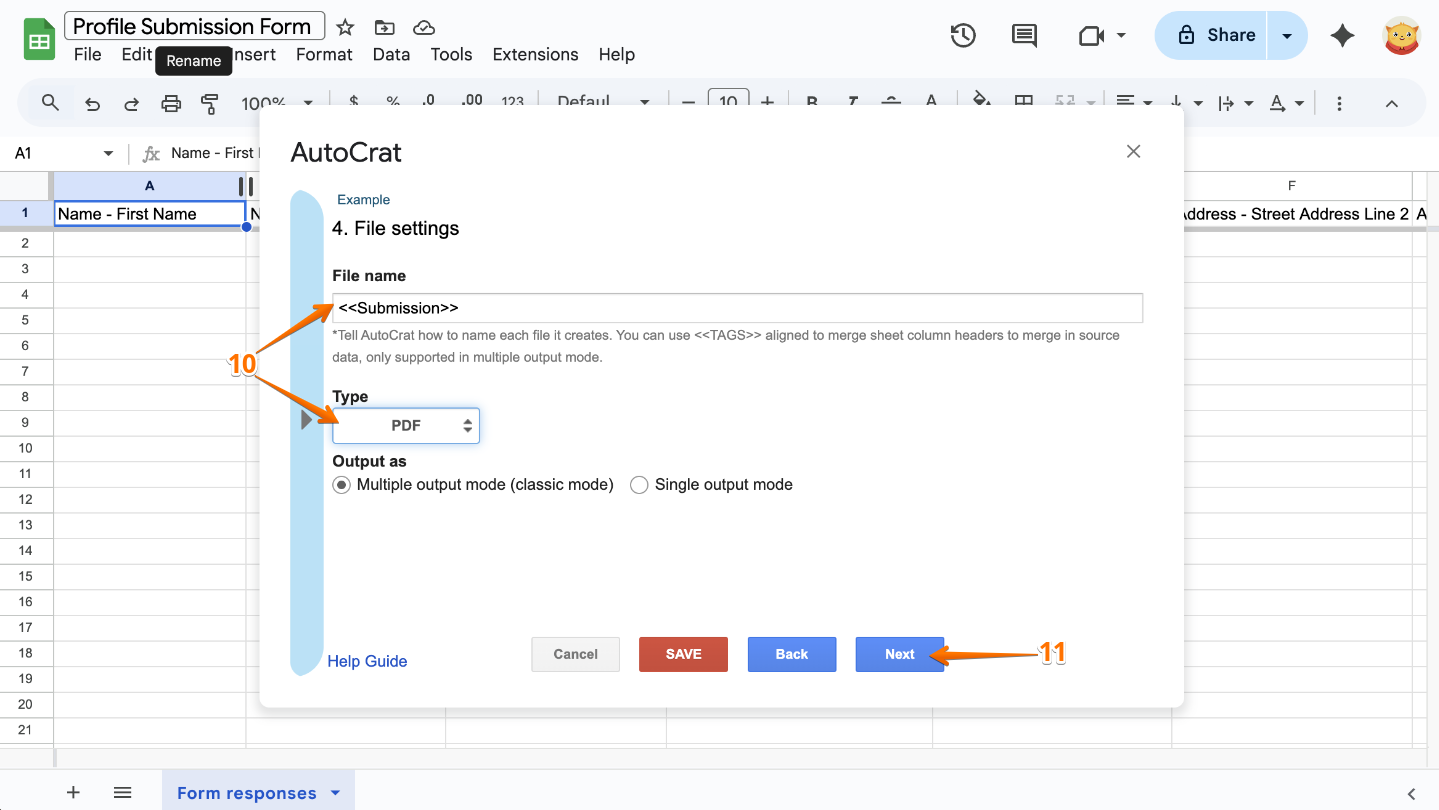Format selection as currency
Screen dimensions: 1439x810
352,102
